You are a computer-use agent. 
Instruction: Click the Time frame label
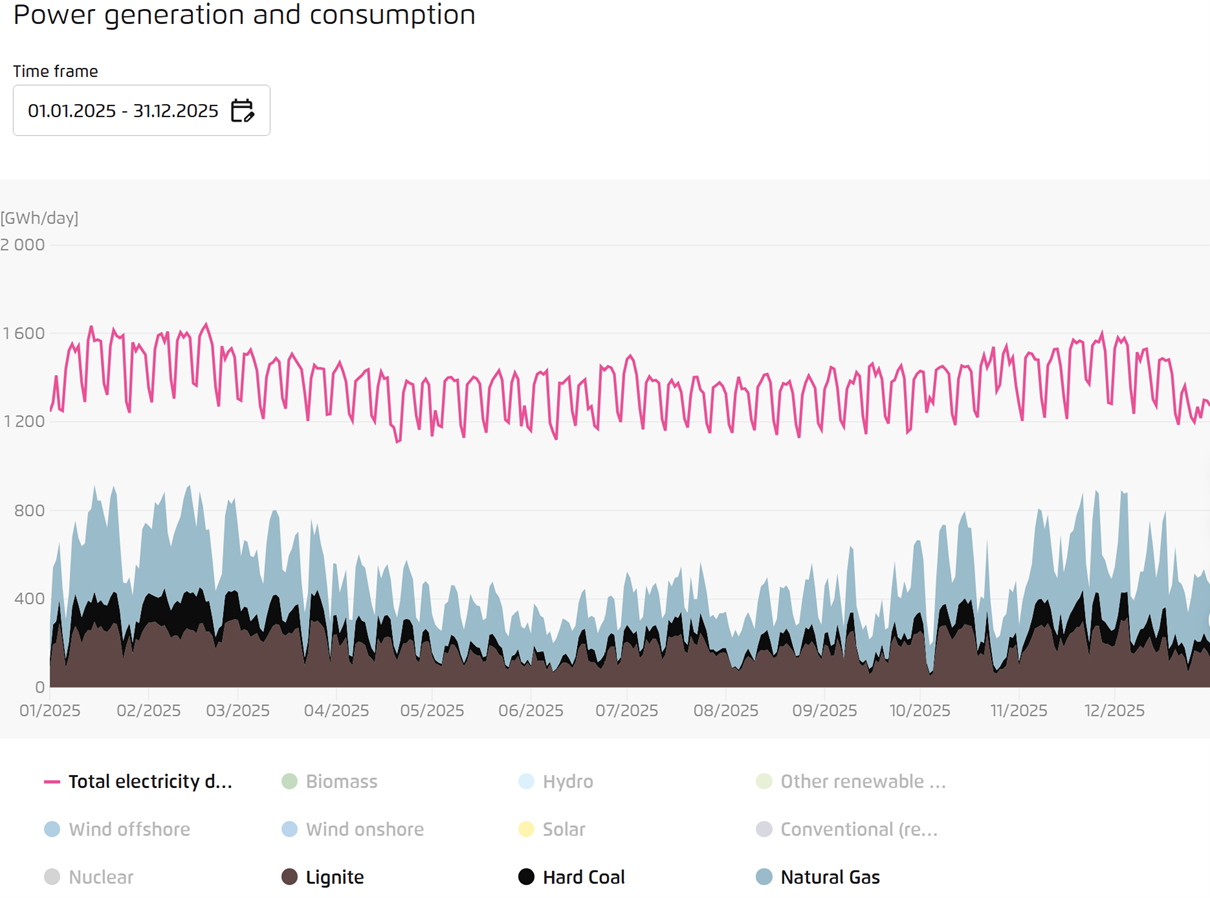(x=55, y=72)
